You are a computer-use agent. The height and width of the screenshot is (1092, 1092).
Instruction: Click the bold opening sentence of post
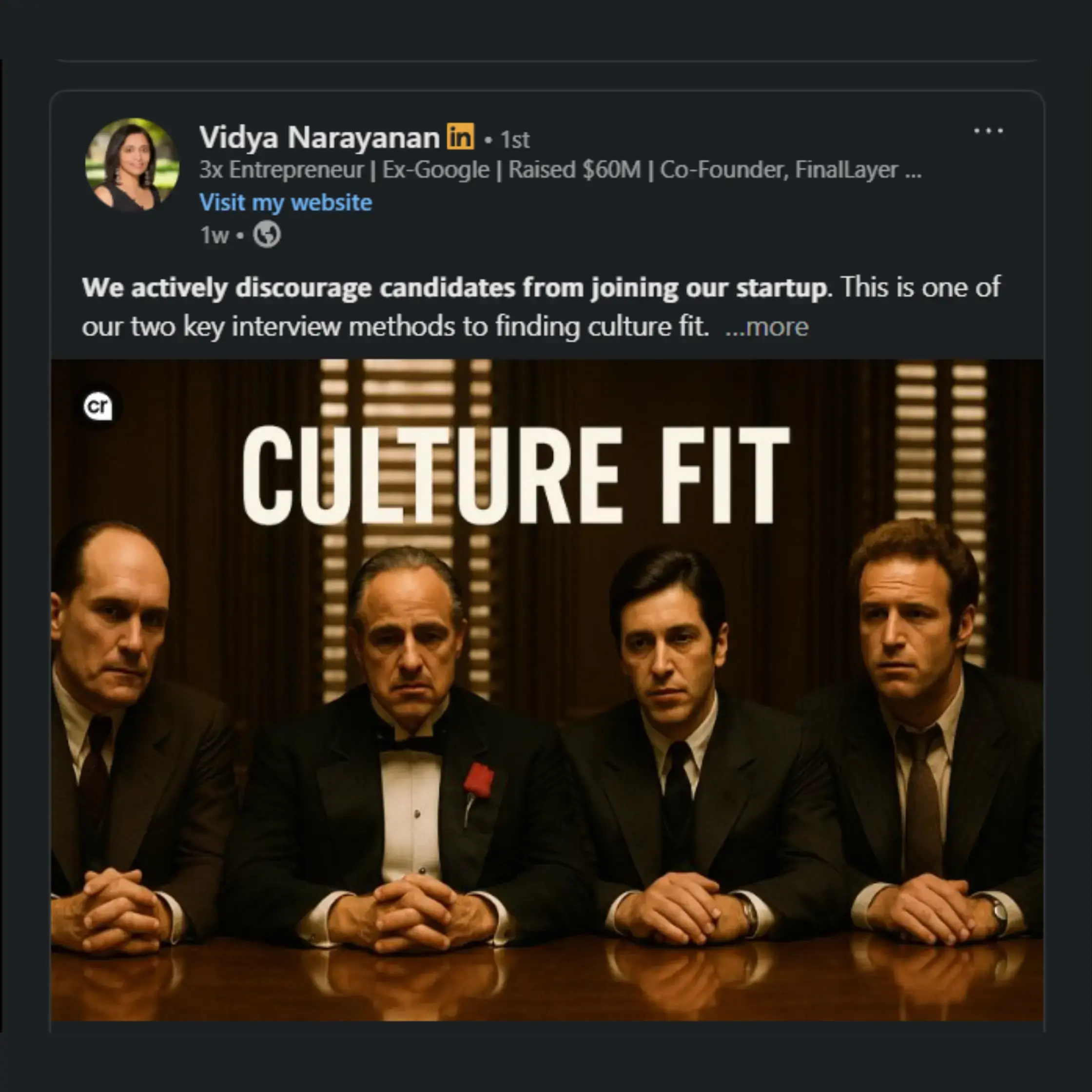pos(454,288)
